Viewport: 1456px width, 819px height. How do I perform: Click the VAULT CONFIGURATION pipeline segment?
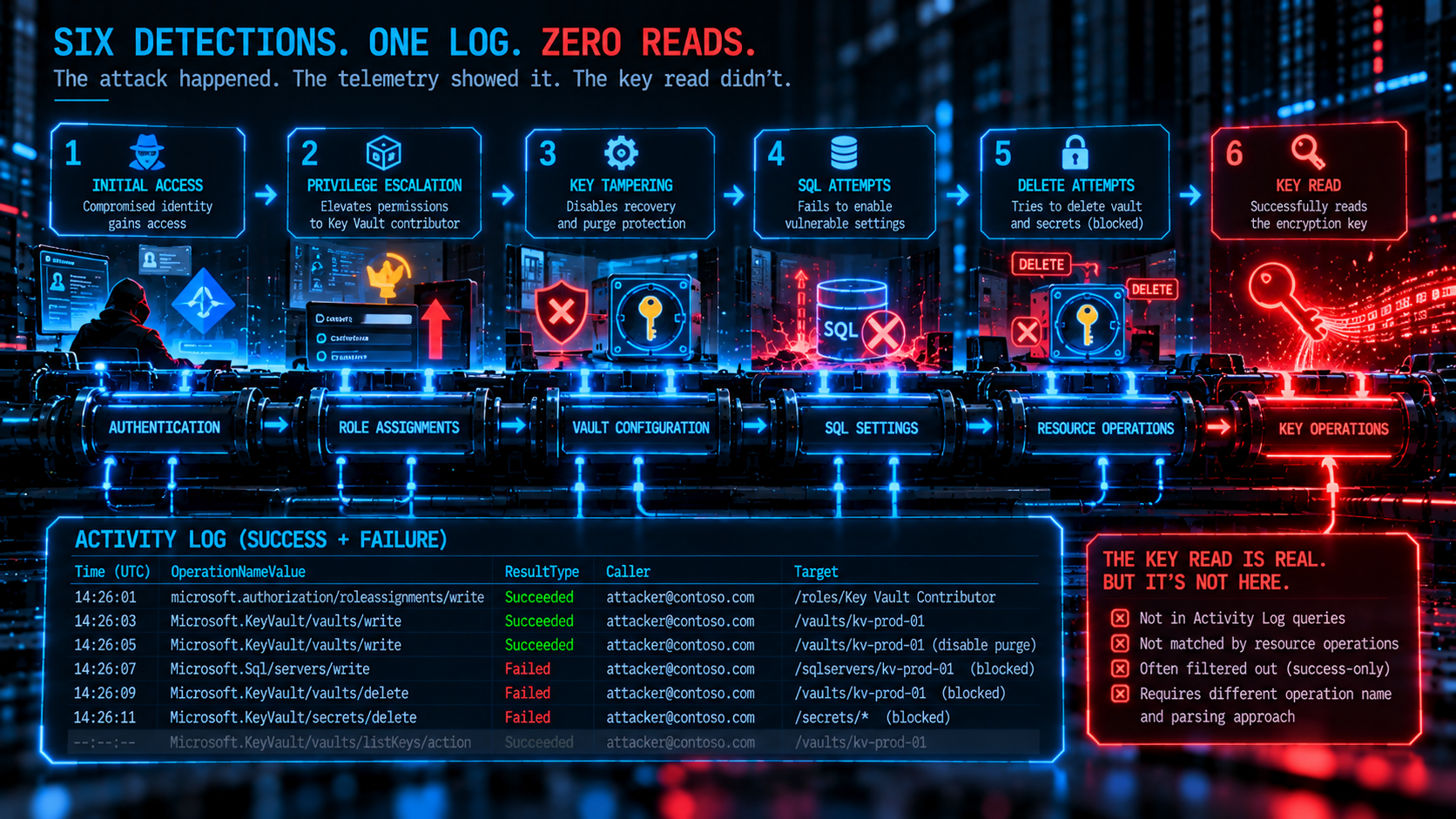641,427
